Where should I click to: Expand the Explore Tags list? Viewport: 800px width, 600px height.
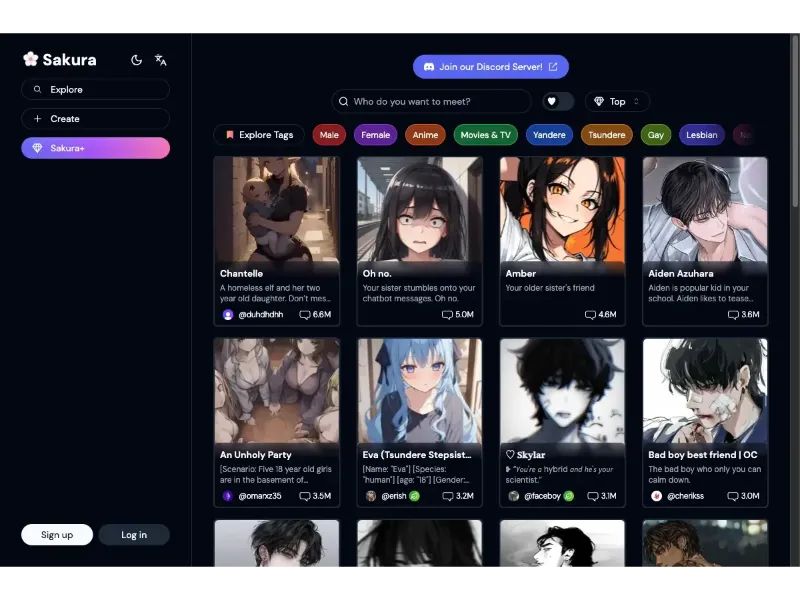pyautogui.click(x=259, y=135)
